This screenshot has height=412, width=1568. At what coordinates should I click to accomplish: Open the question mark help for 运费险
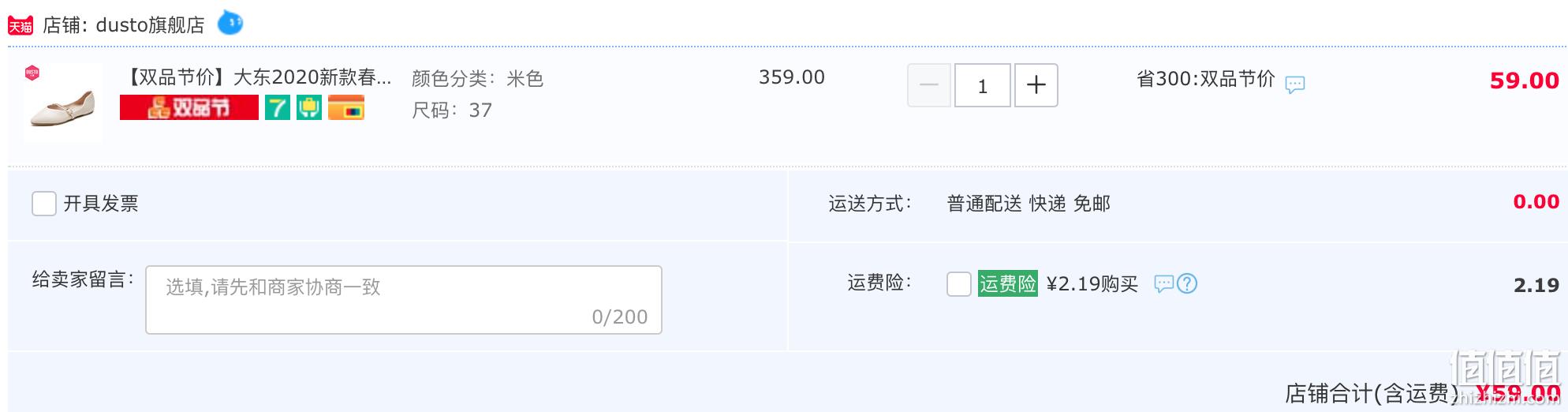1187,283
